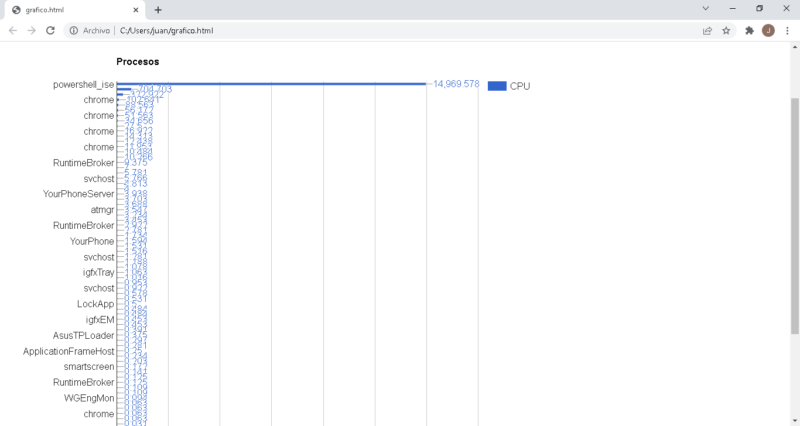Close the grafico.html tab
This screenshot has width=800, height=426.
click(x=135, y=9)
